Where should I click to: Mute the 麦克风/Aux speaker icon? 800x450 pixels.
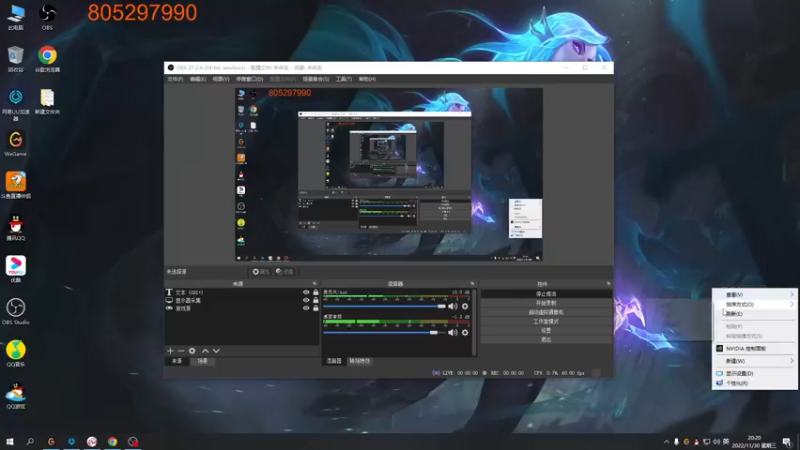point(453,306)
